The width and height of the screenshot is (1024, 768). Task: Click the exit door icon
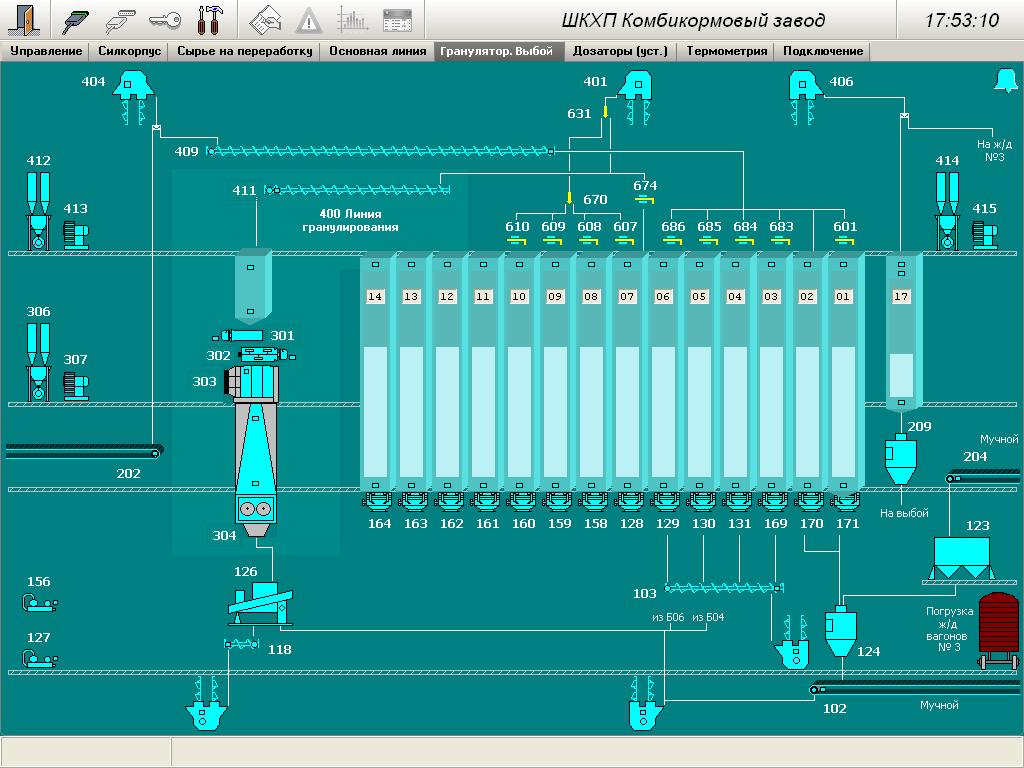[24, 19]
